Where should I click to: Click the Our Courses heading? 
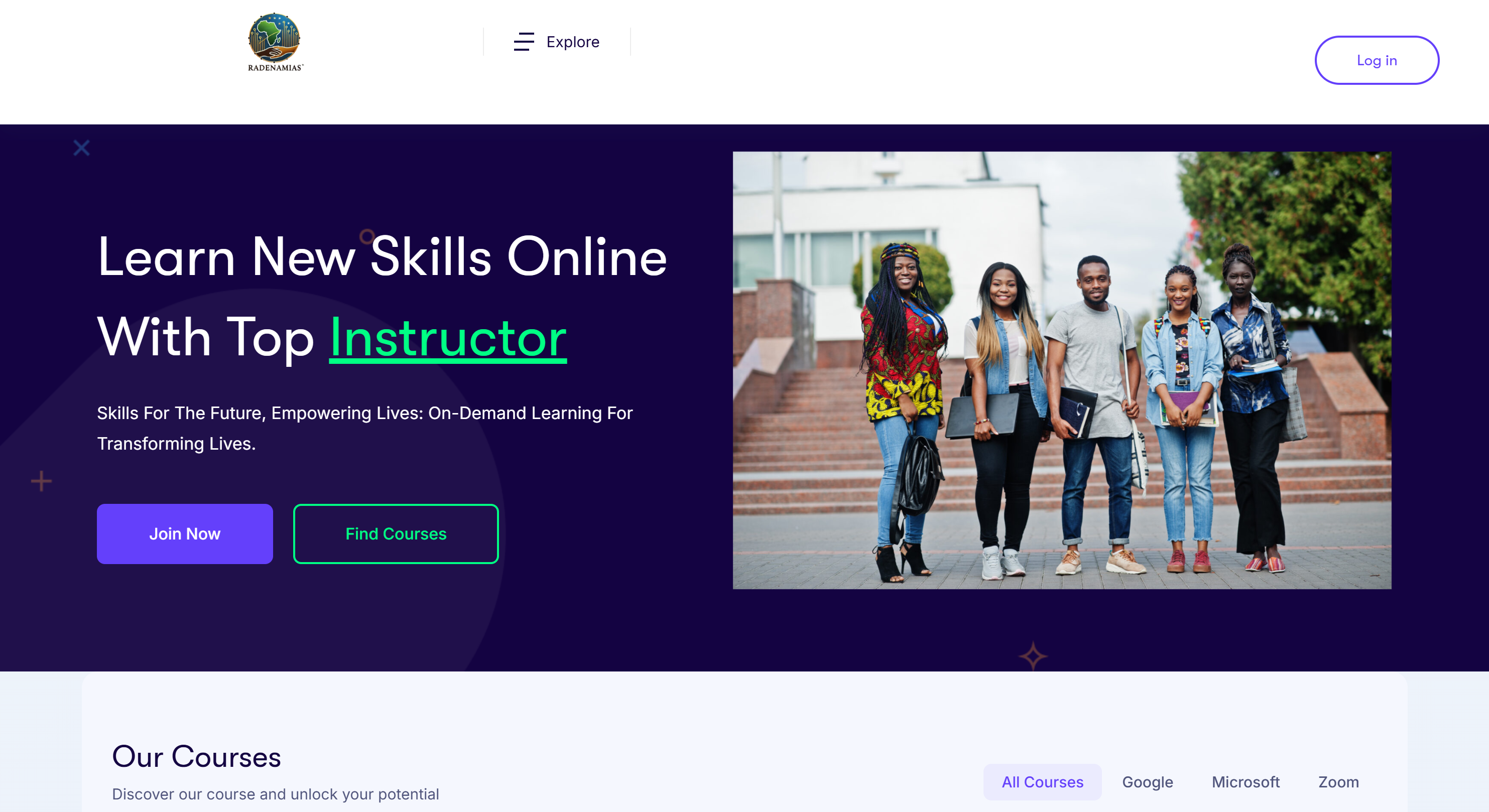[x=196, y=756]
